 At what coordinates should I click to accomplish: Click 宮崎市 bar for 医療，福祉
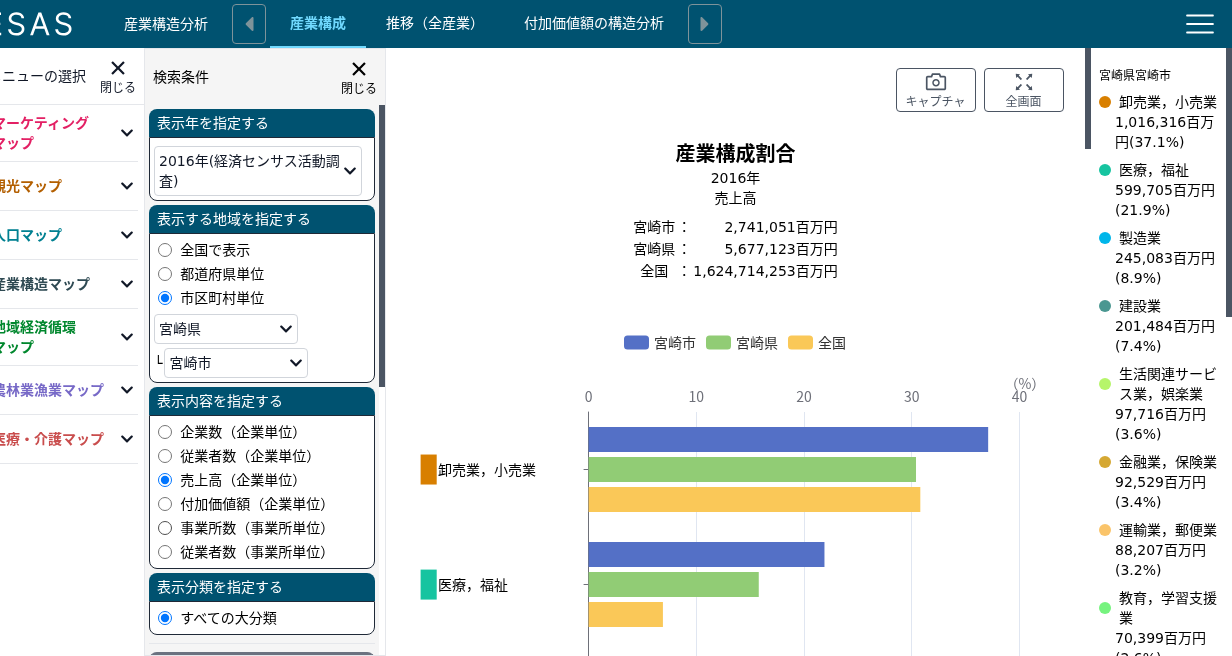[706, 555]
